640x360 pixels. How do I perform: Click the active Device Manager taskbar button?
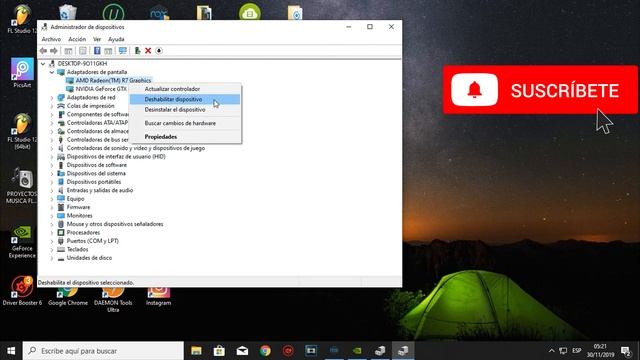[x=403, y=351]
